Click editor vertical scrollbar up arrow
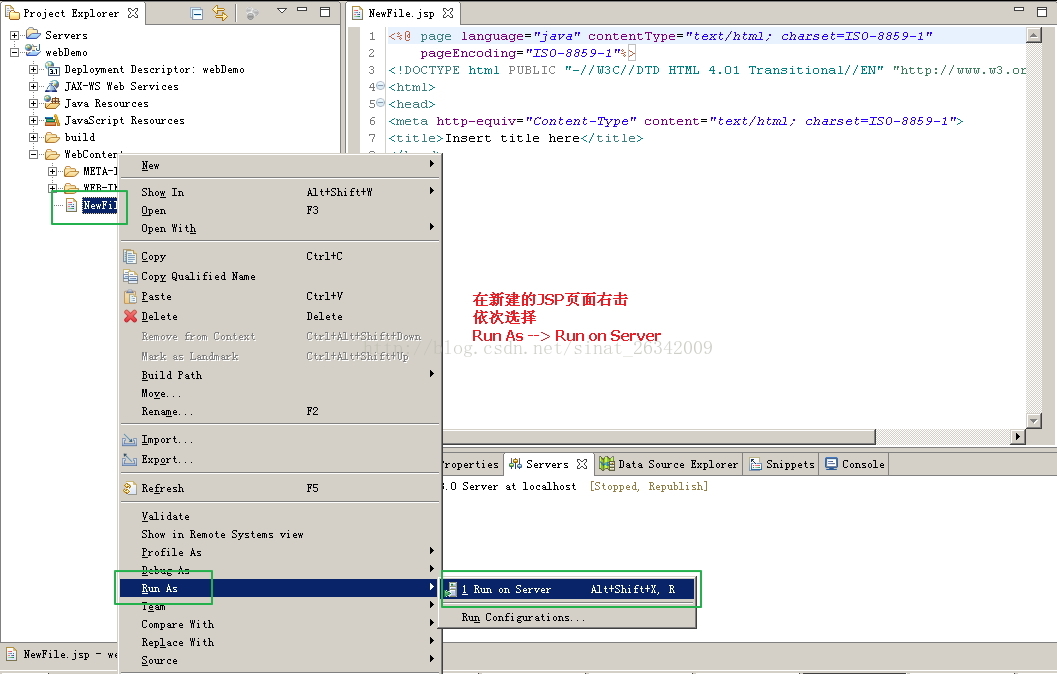The width and height of the screenshot is (1057, 674). coord(1033,35)
